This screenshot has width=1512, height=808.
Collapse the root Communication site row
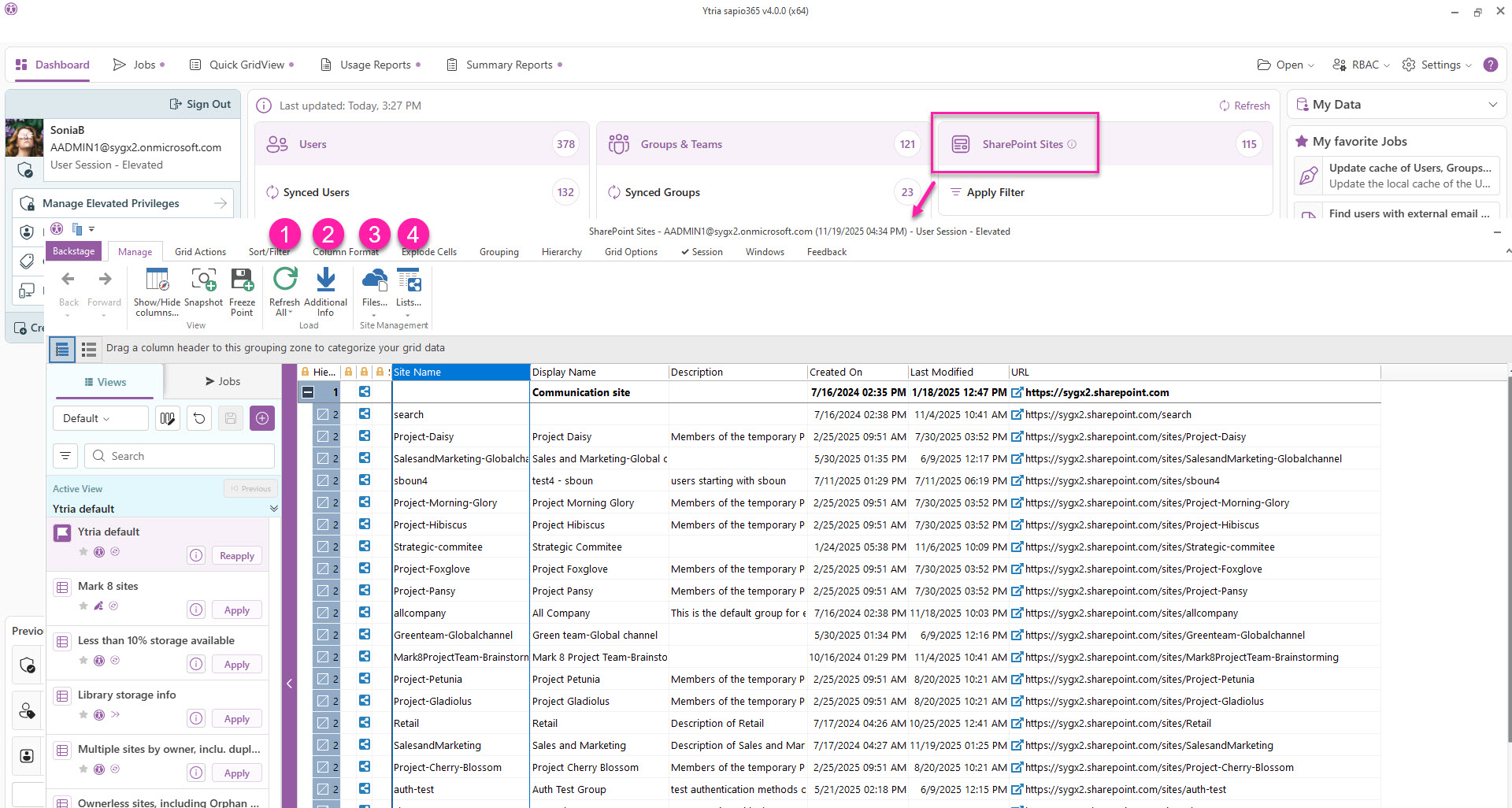click(x=308, y=392)
